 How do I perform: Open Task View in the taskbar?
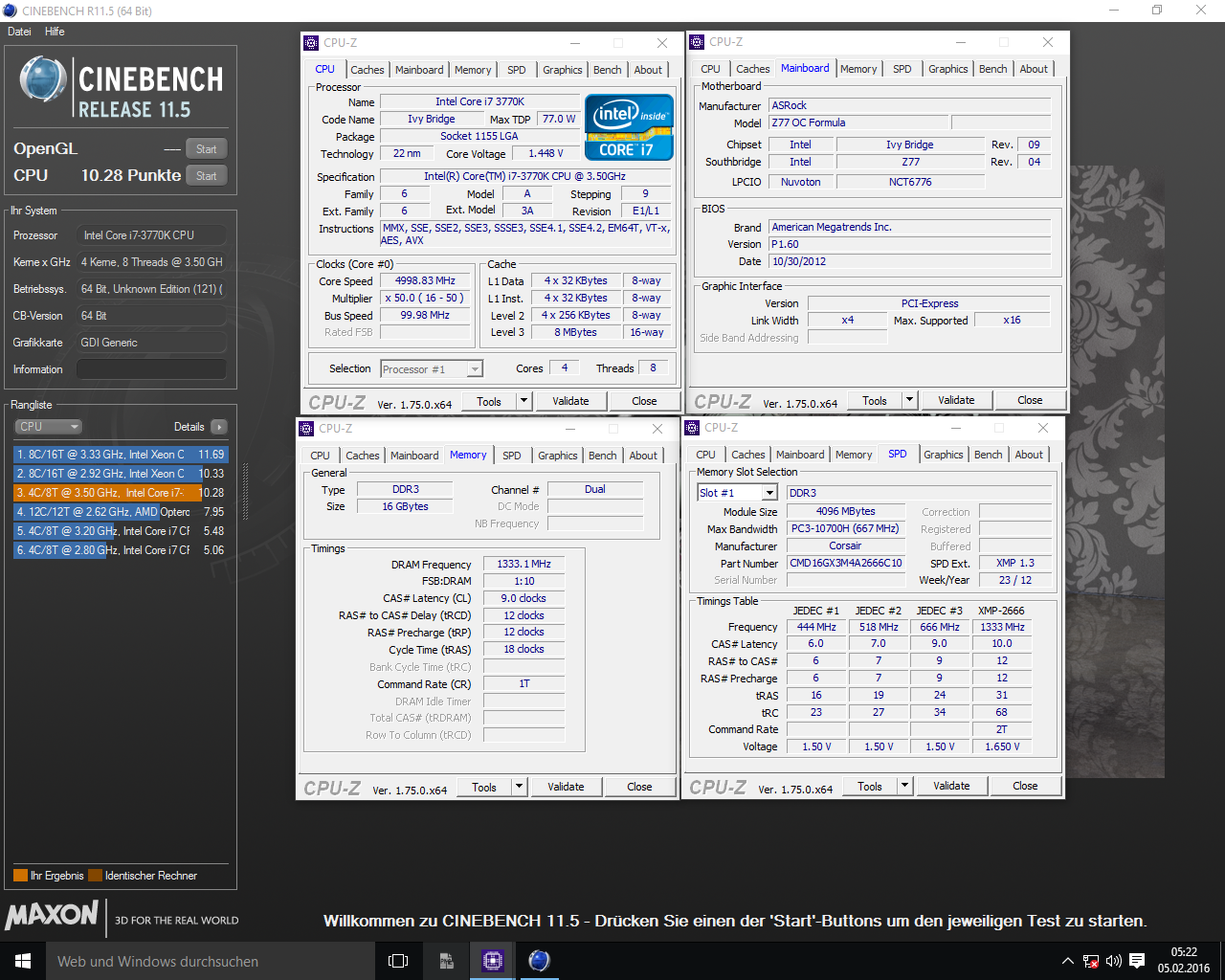coord(398,961)
